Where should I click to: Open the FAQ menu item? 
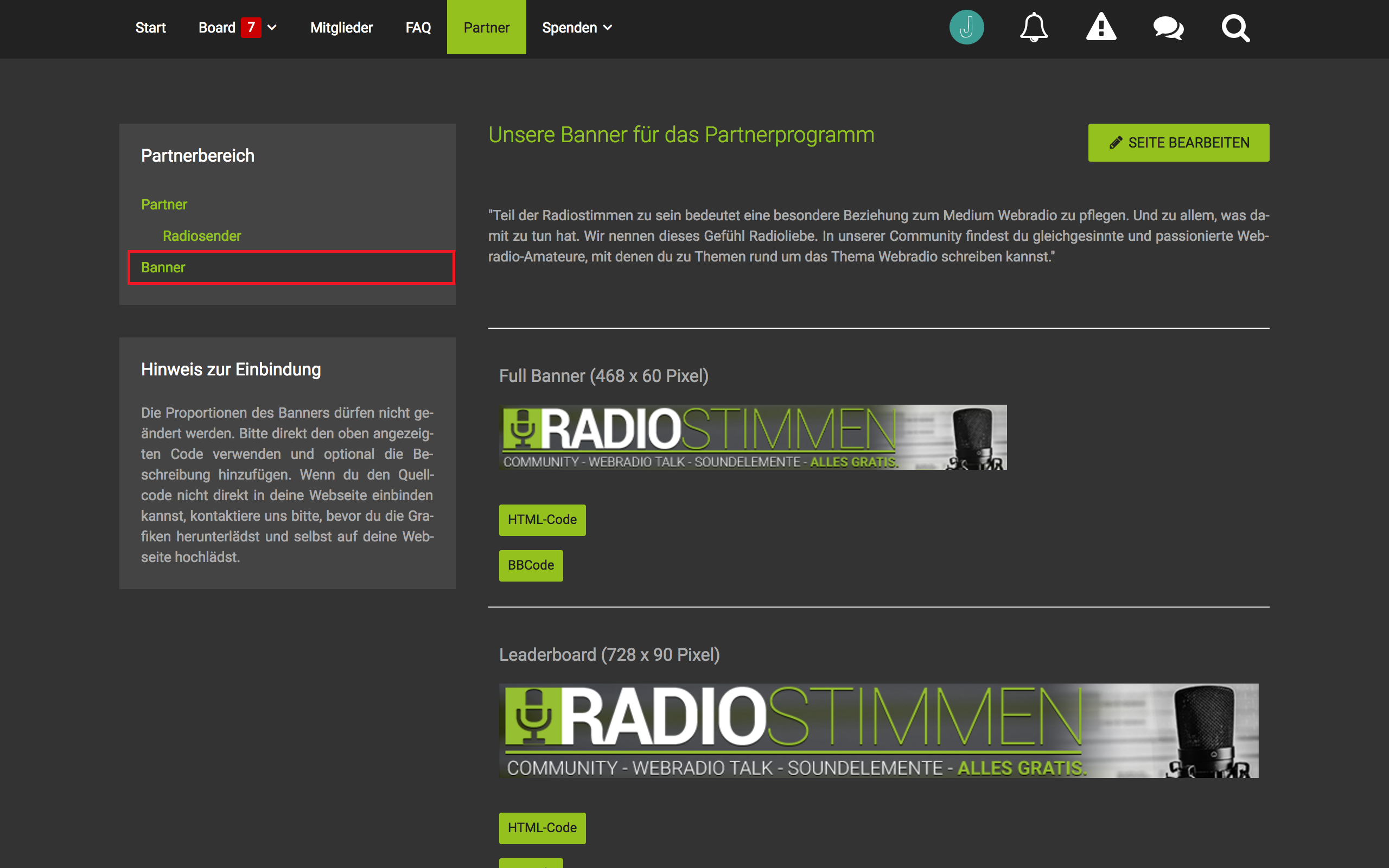coord(418,28)
